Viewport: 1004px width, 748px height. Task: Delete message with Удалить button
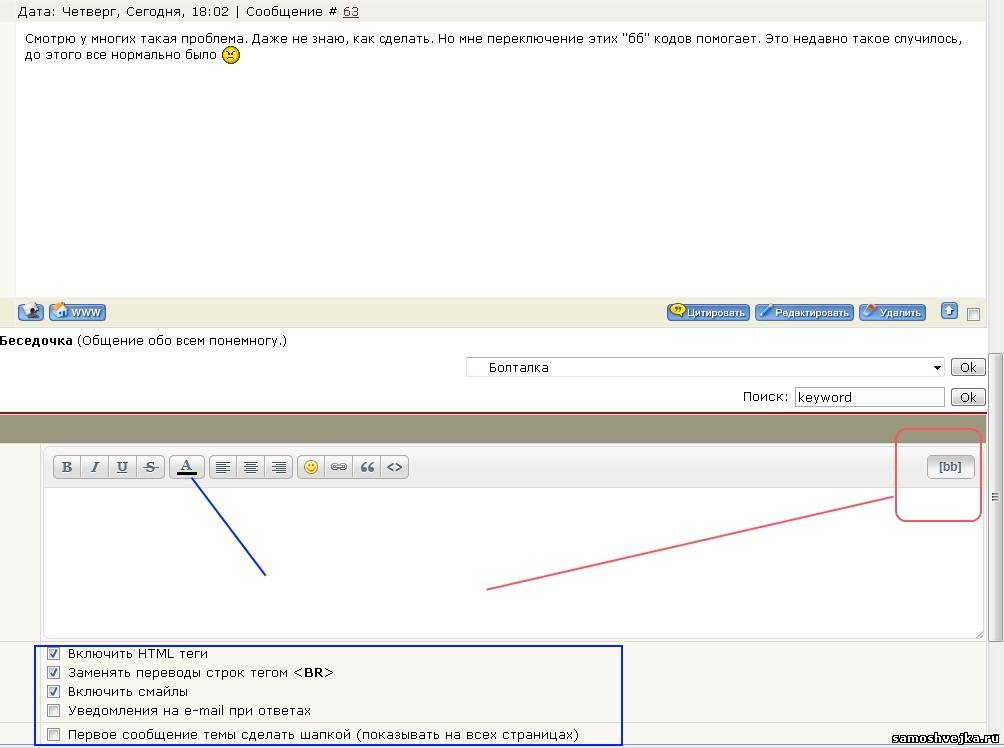point(893,312)
